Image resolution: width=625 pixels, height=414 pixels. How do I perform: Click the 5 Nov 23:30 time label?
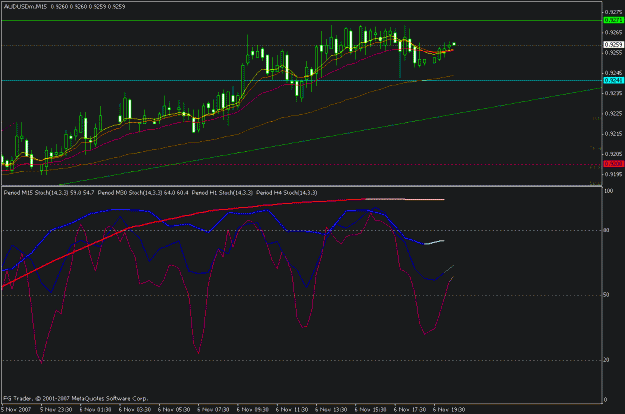coord(56,410)
